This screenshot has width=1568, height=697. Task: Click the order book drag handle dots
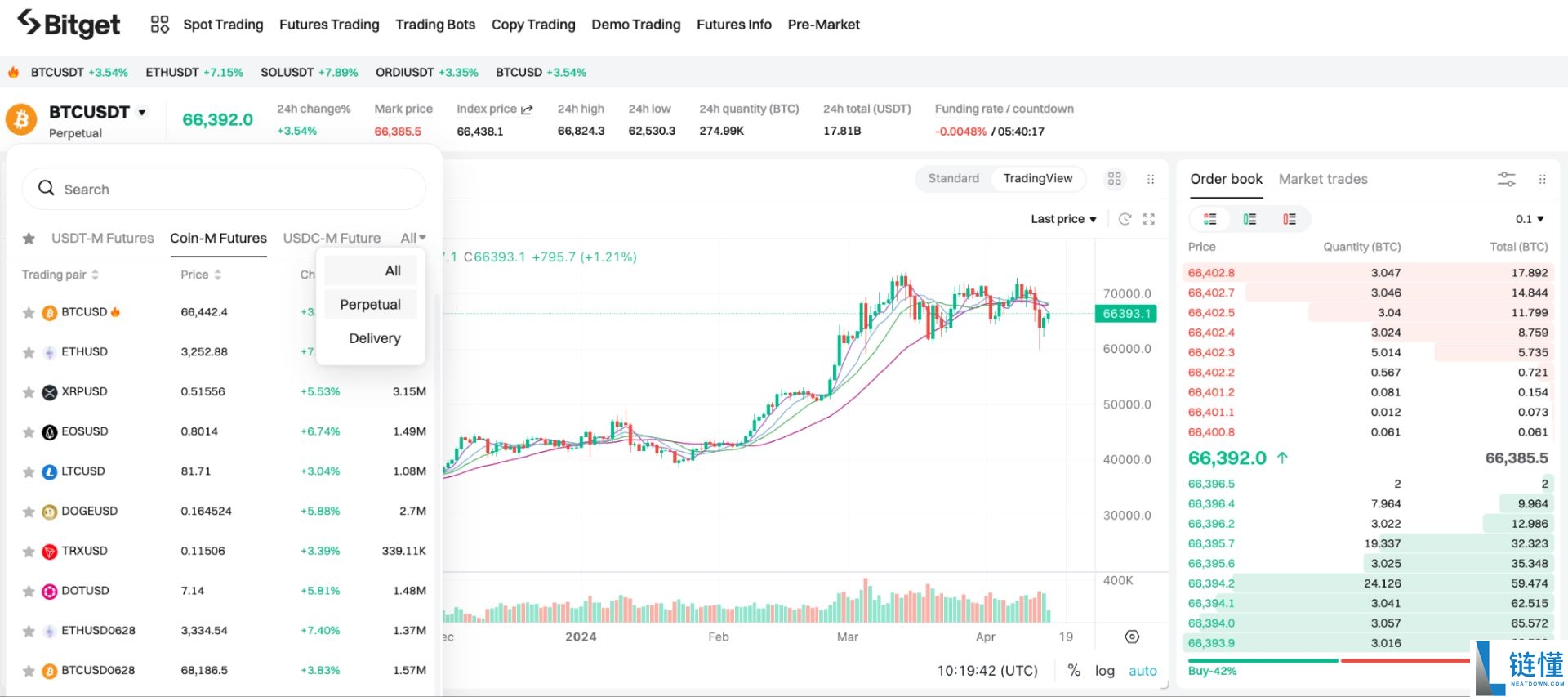click(1542, 179)
